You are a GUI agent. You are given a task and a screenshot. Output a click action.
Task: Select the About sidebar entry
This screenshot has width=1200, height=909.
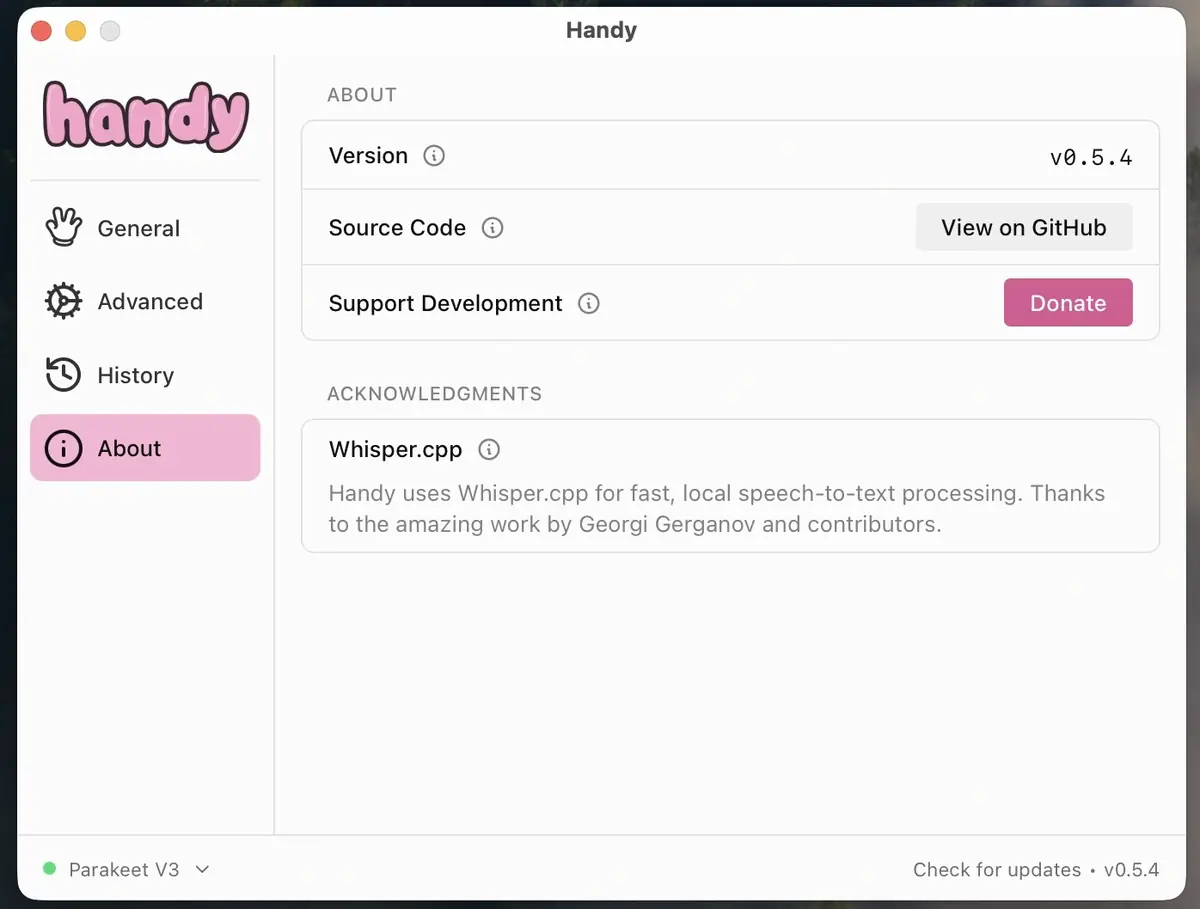point(130,448)
